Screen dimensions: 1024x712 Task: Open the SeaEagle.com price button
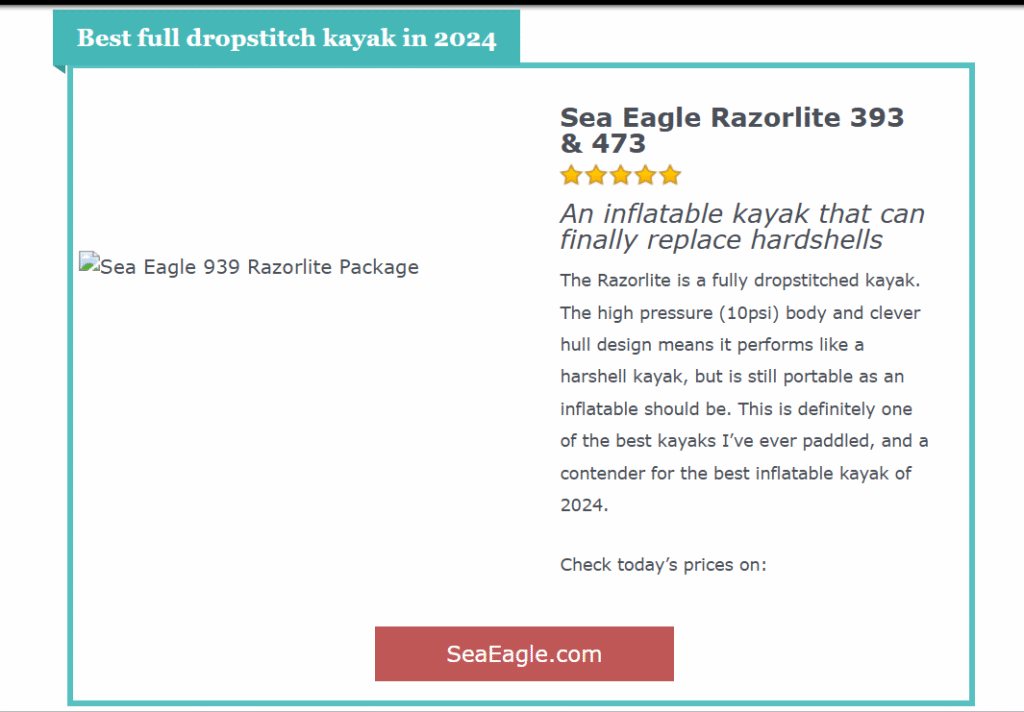tap(524, 654)
